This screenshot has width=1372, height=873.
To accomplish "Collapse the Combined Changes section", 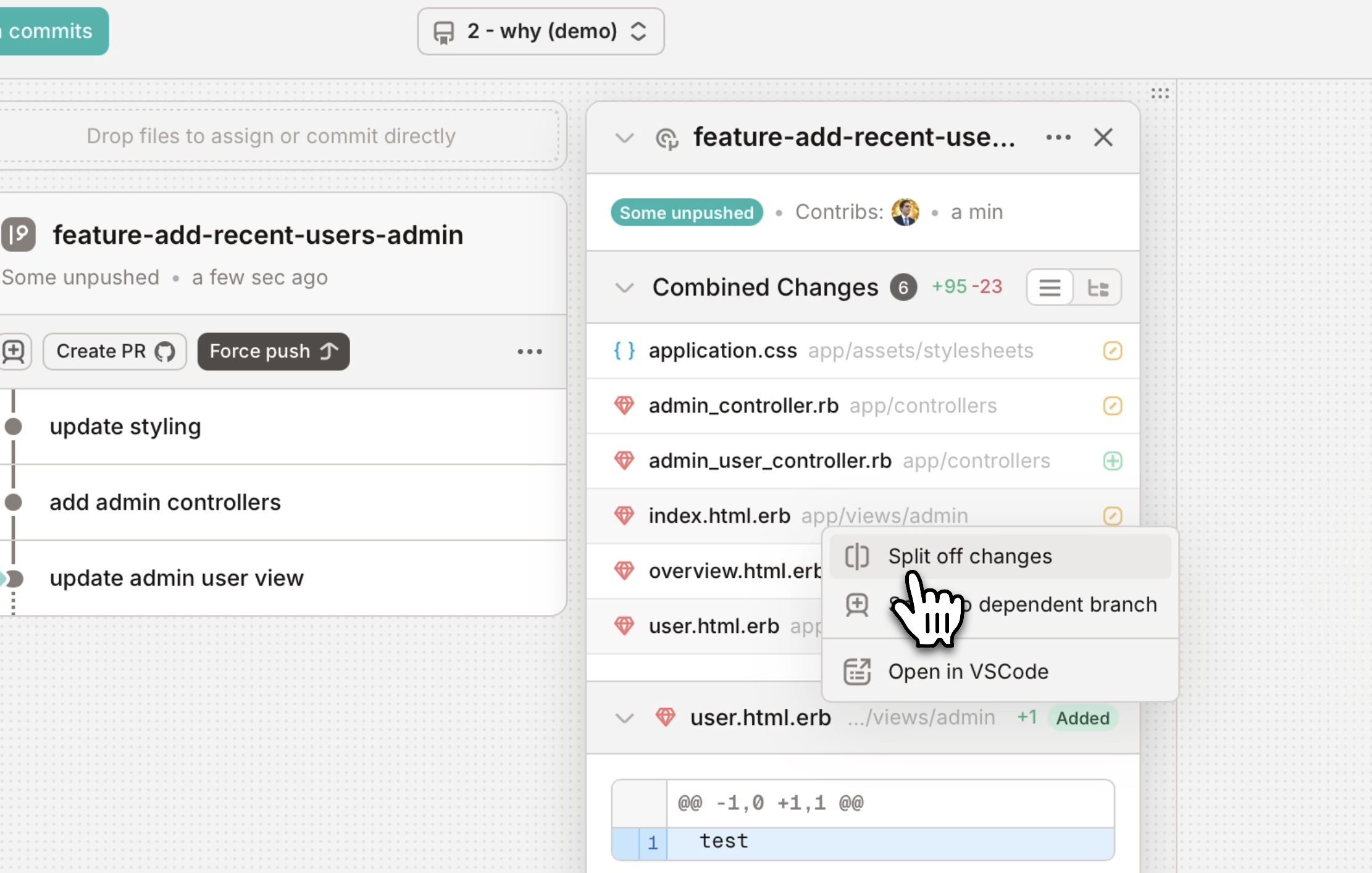I will pyautogui.click(x=624, y=288).
